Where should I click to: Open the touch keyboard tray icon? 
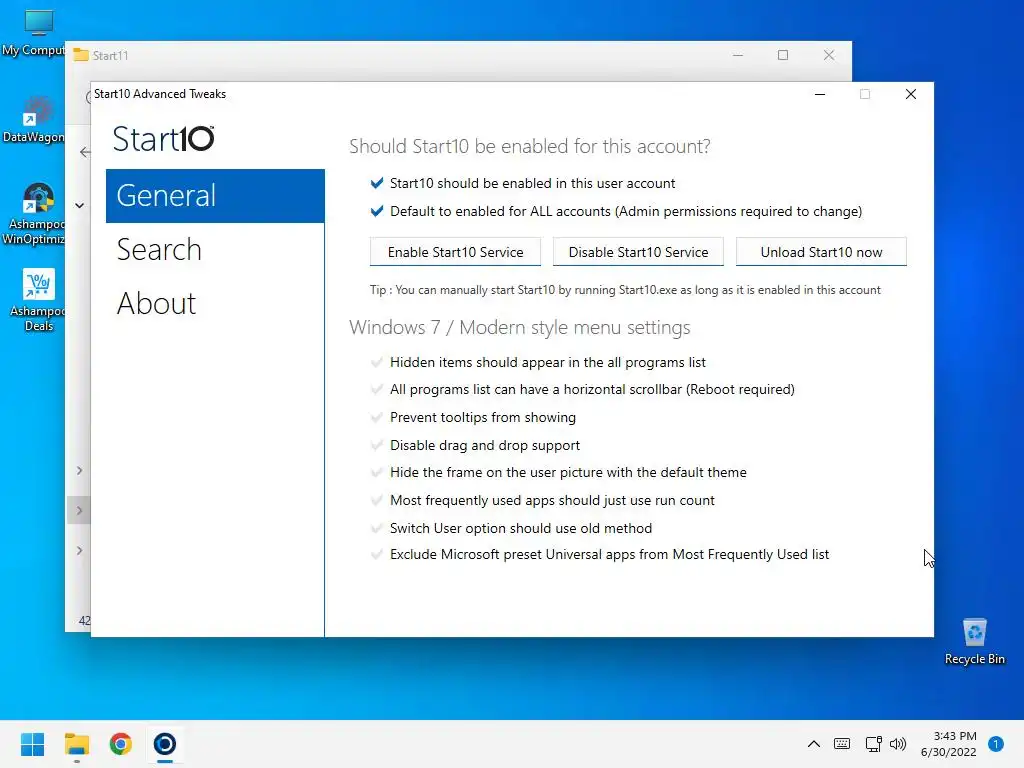[842, 744]
